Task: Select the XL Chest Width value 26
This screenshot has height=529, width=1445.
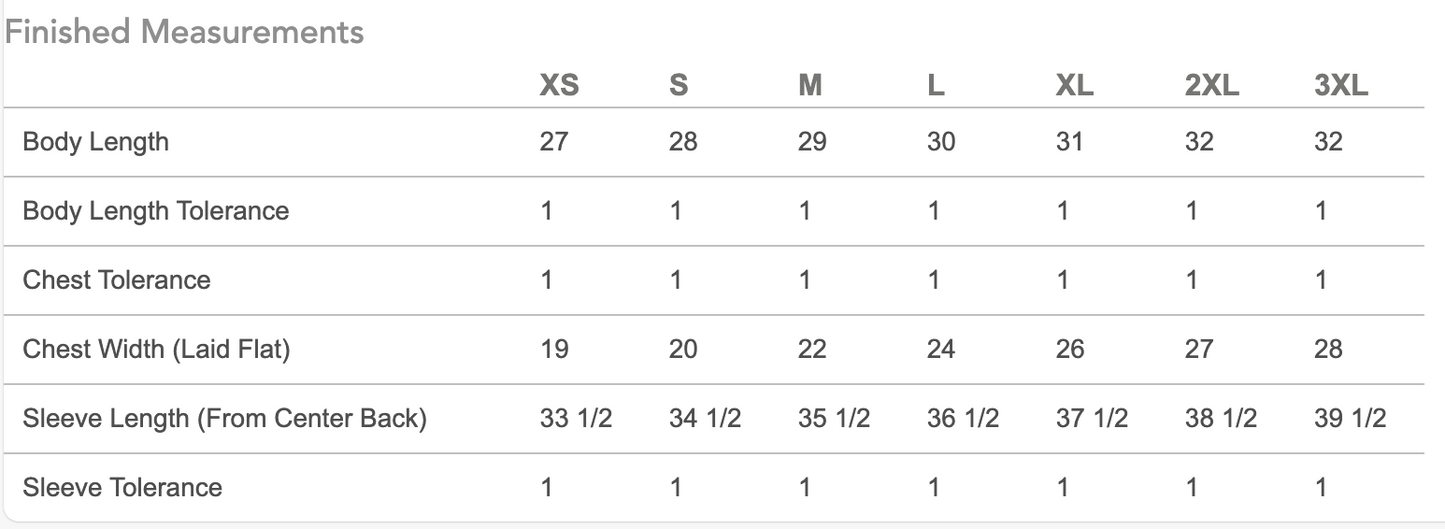Action: coord(1070,349)
